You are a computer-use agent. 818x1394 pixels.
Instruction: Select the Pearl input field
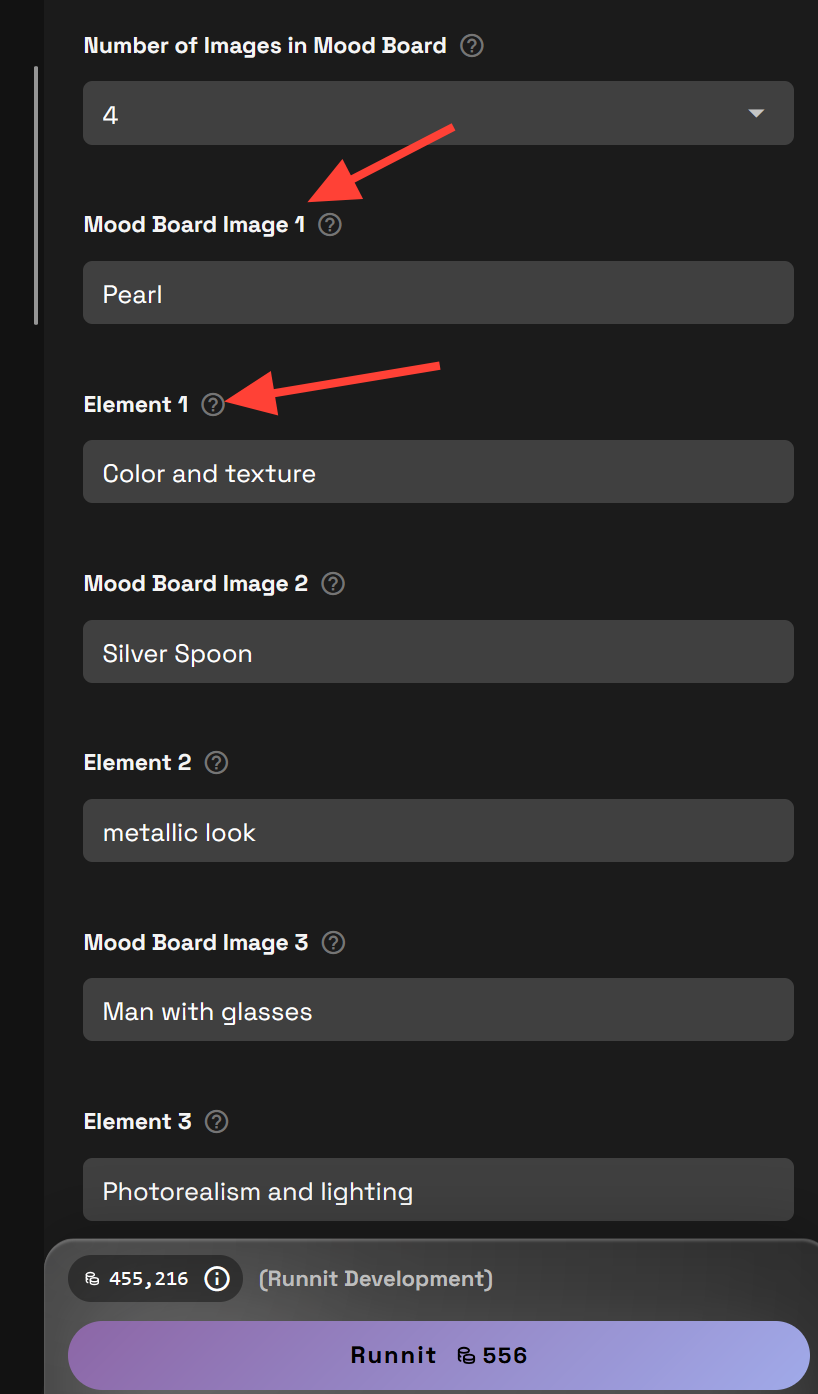click(x=438, y=292)
